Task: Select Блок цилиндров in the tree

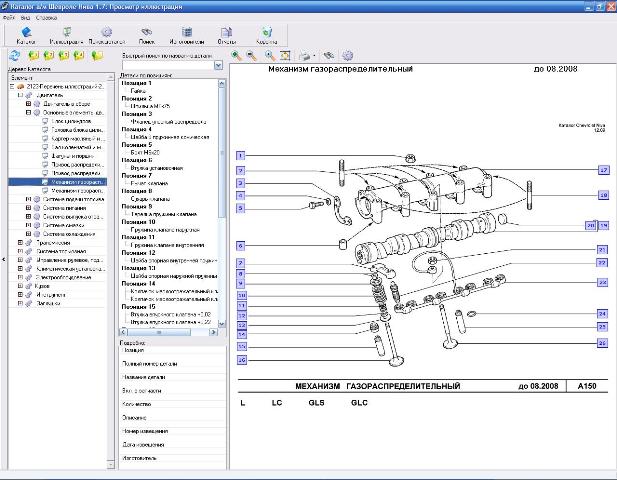Action: (x=71, y=121)
